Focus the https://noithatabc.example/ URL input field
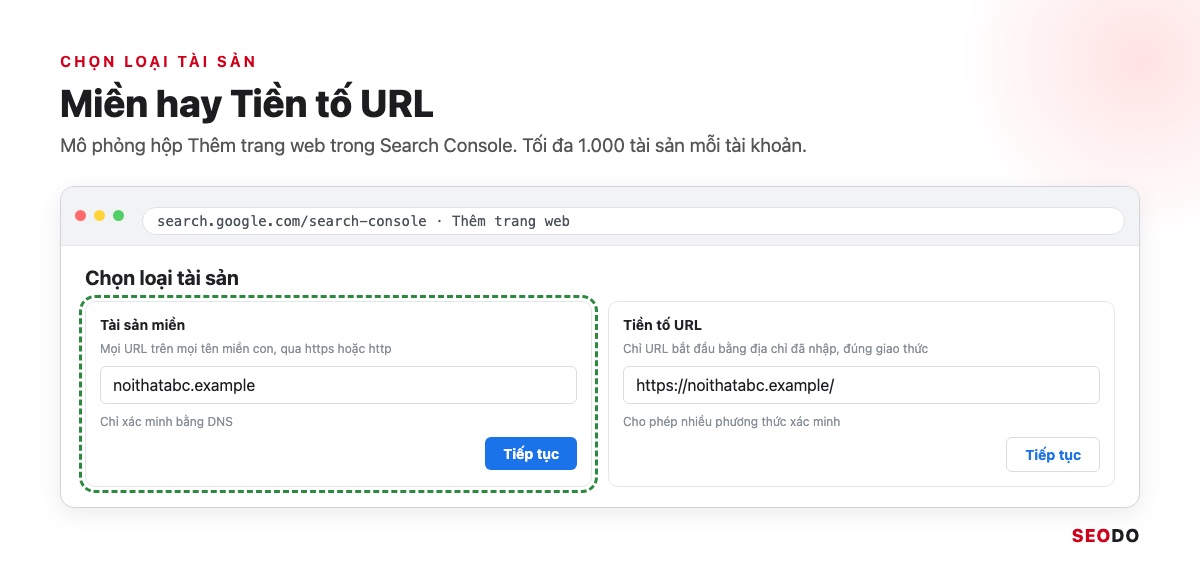The width and height of the screenshot is (1200, 568). click(x=861, y=385)
